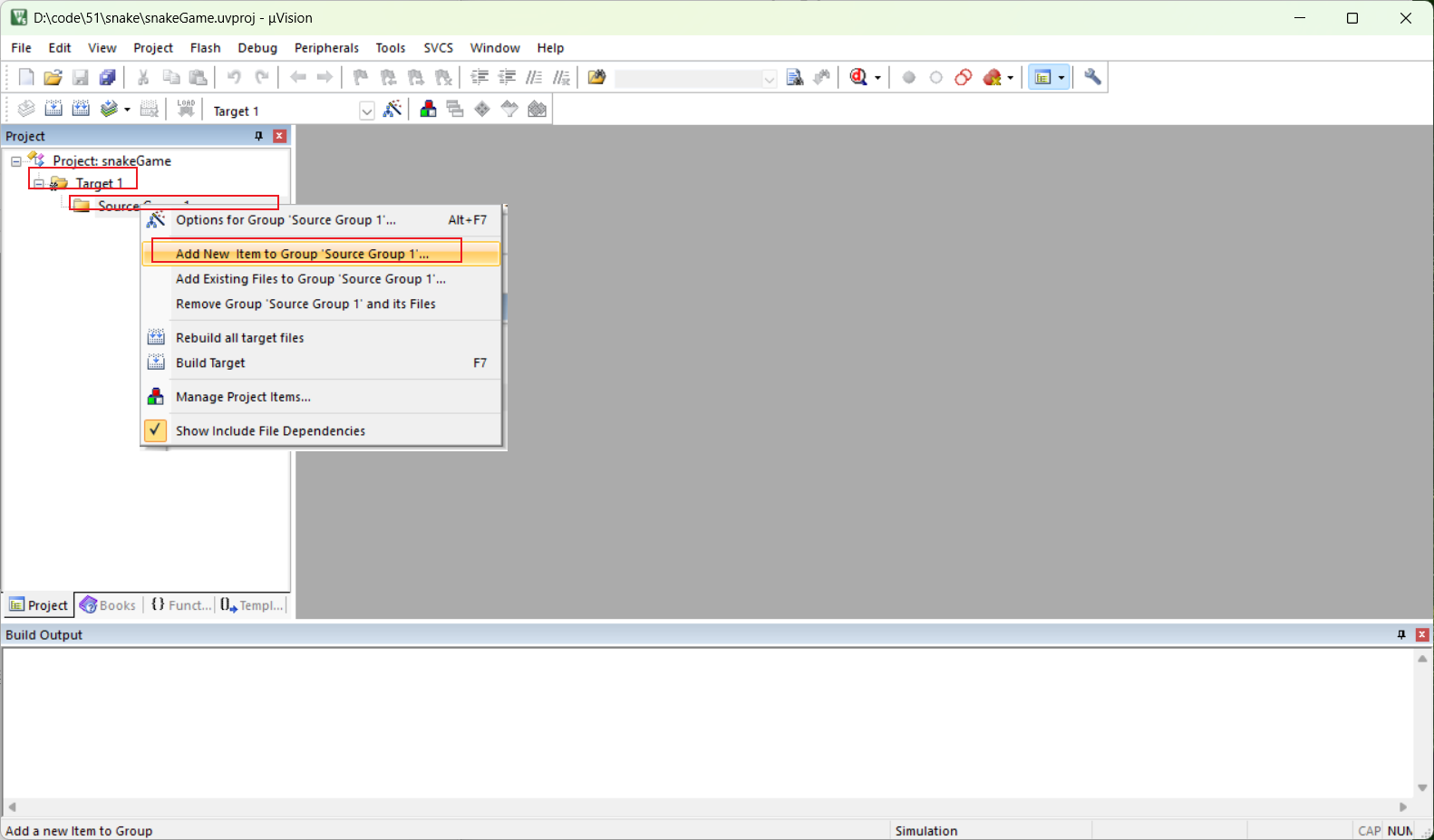1434x840 pixels.
Task: Choose Options for Group 'Source Group 1'
Action: pos(321,220)
